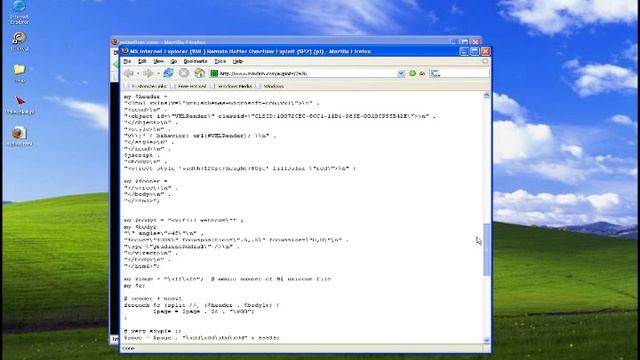Close the front Firefox window
The width and height of the screenshot is (640, 360).
tap(485, 51)
